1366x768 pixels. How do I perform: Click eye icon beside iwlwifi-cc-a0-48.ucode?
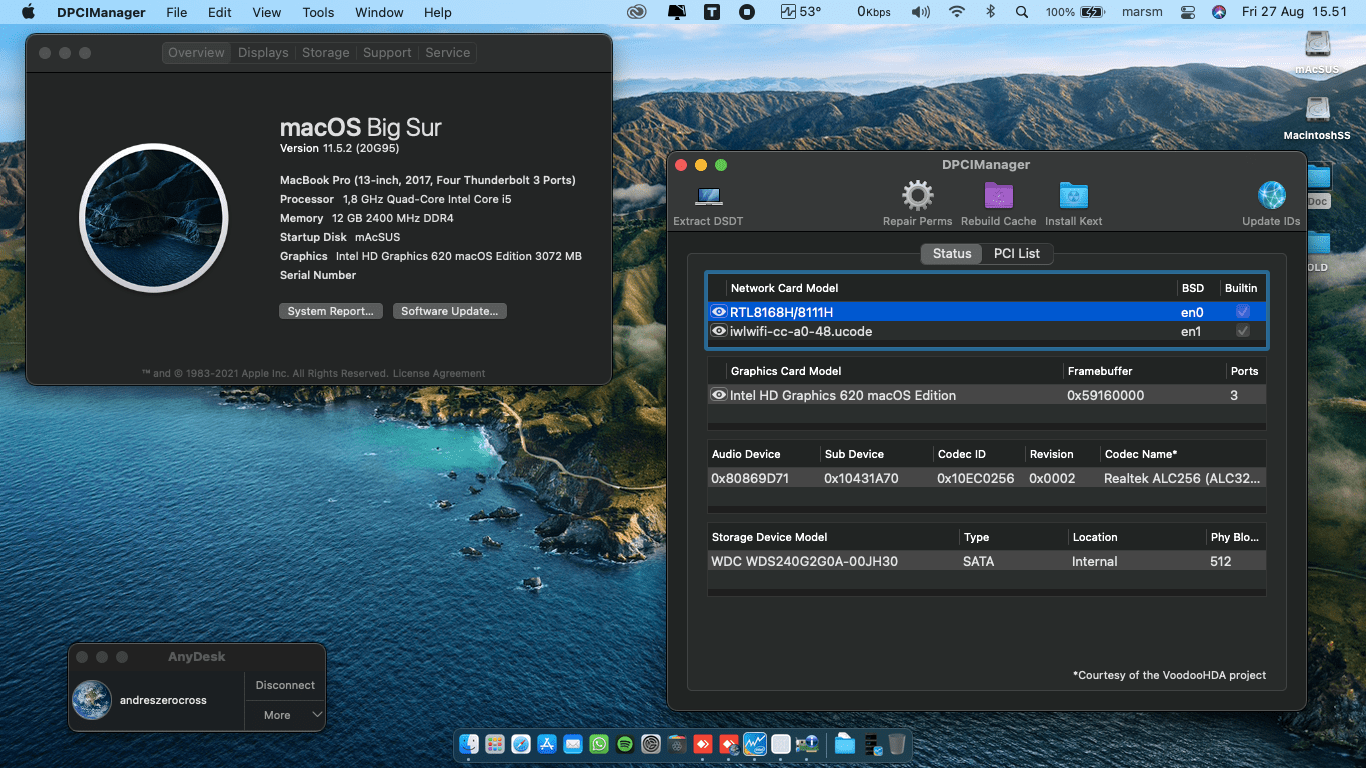(x=718, y=331)
